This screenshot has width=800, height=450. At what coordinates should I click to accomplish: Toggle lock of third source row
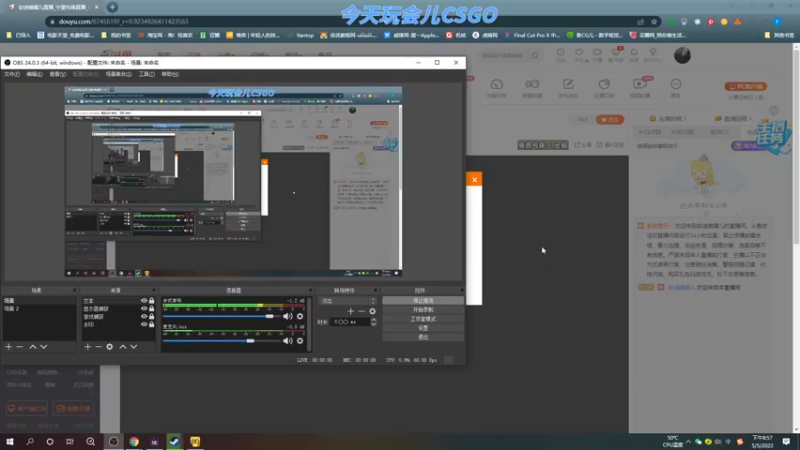pyautogui.click(x=152, y=316)
